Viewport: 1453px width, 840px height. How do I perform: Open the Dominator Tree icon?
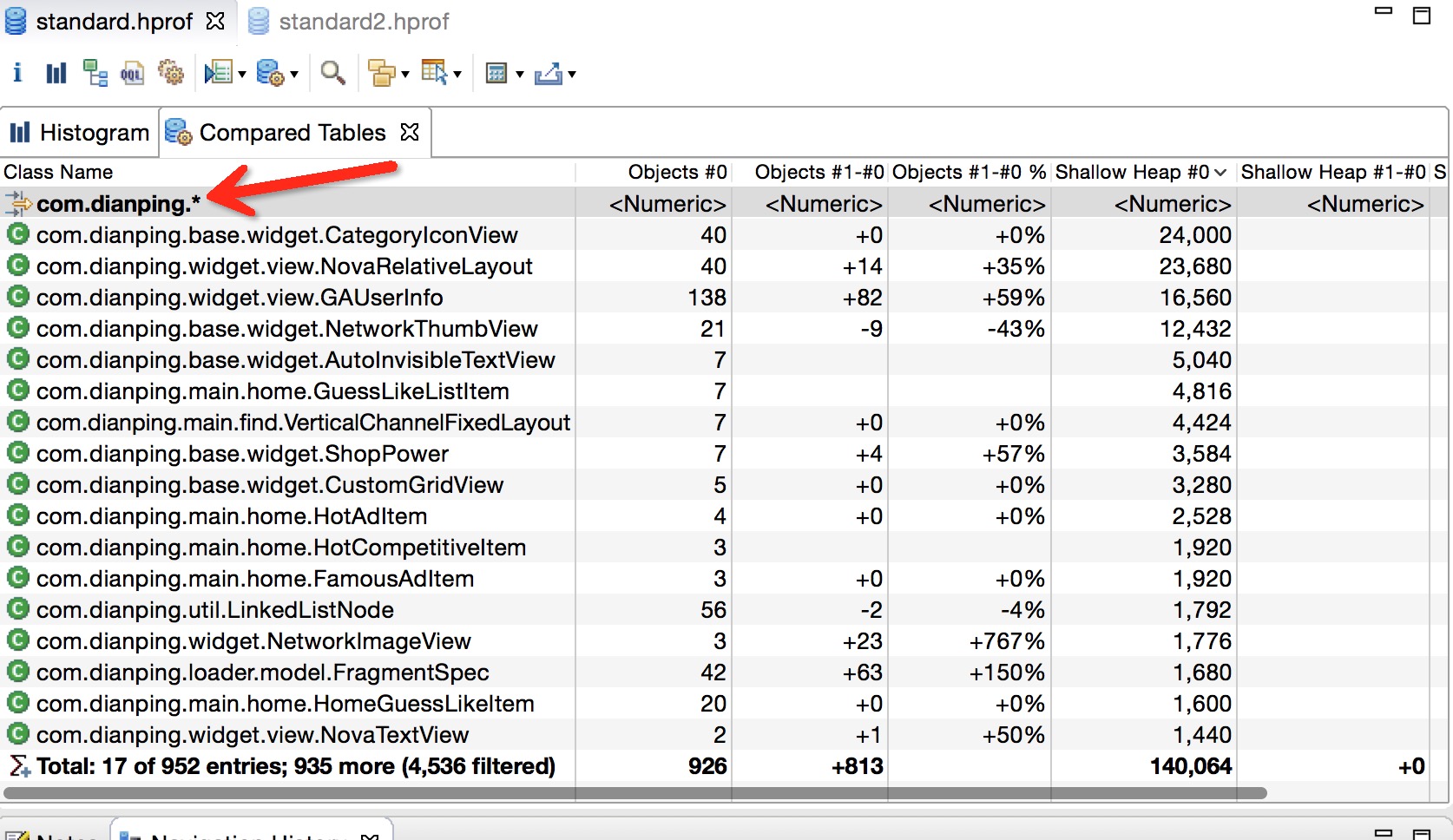tap(94, 73)
